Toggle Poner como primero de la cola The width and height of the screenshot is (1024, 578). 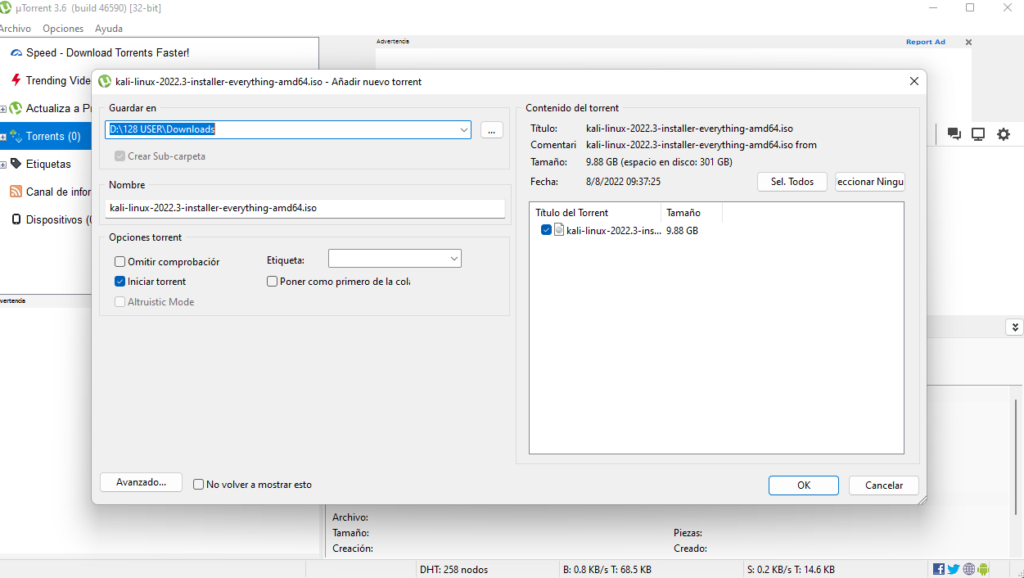272,281
